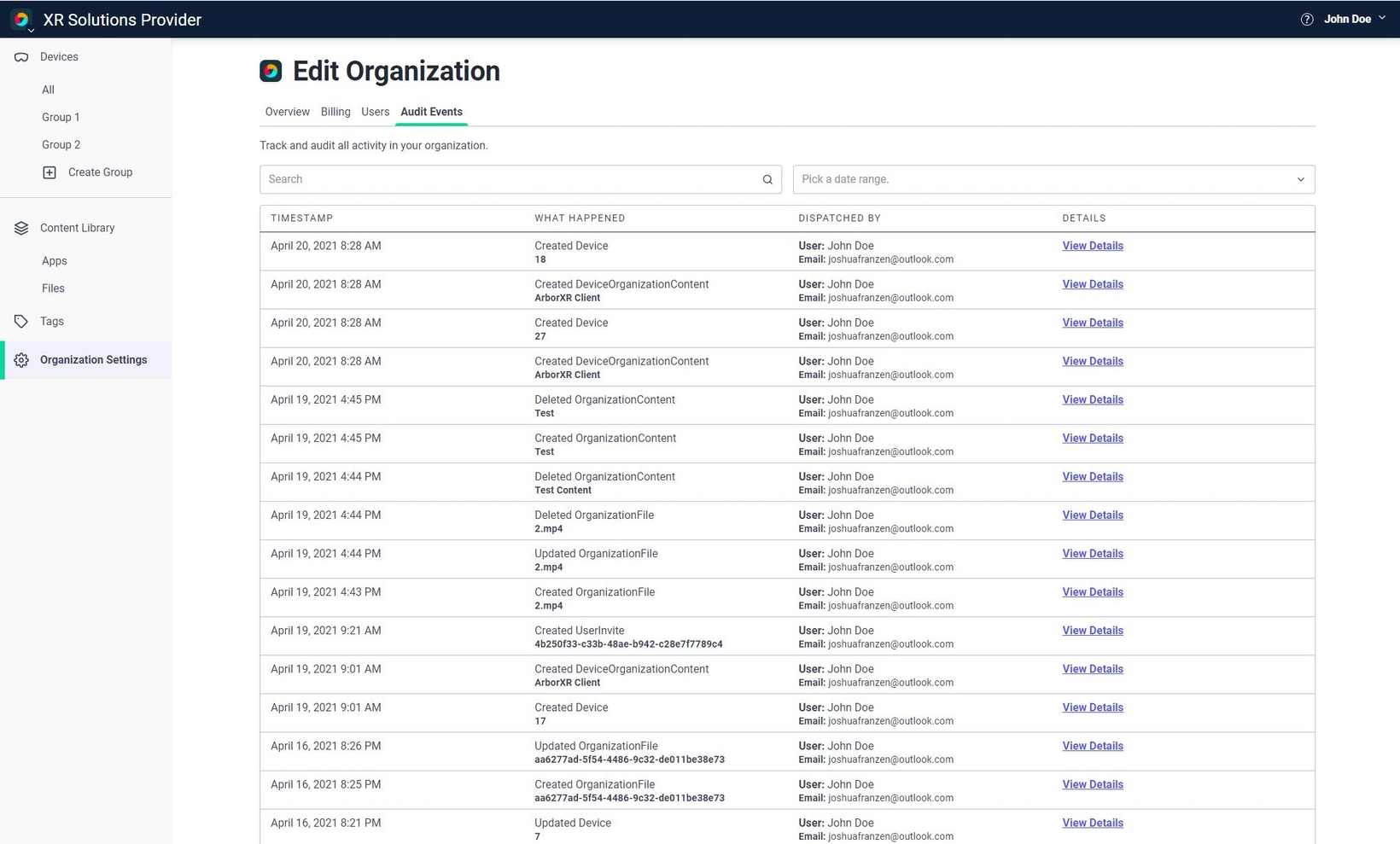Viewport: 1400px width, 844px height.
Task: View Details for April 16 8:26 PM event
Action: coord(1093,746)
